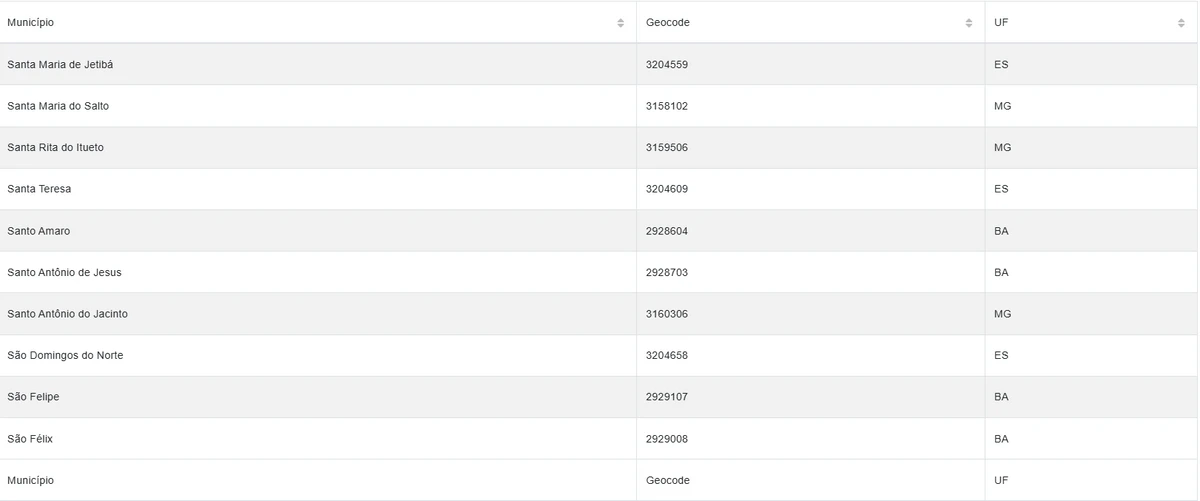Click the Município column header
Screen dimensions: 1200x501
pos(31,22)
